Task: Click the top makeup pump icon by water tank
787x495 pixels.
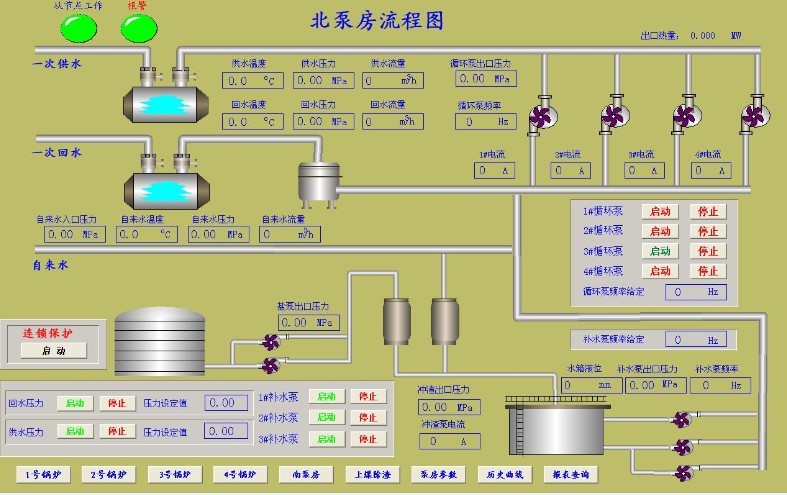Action: coord(683,419)
